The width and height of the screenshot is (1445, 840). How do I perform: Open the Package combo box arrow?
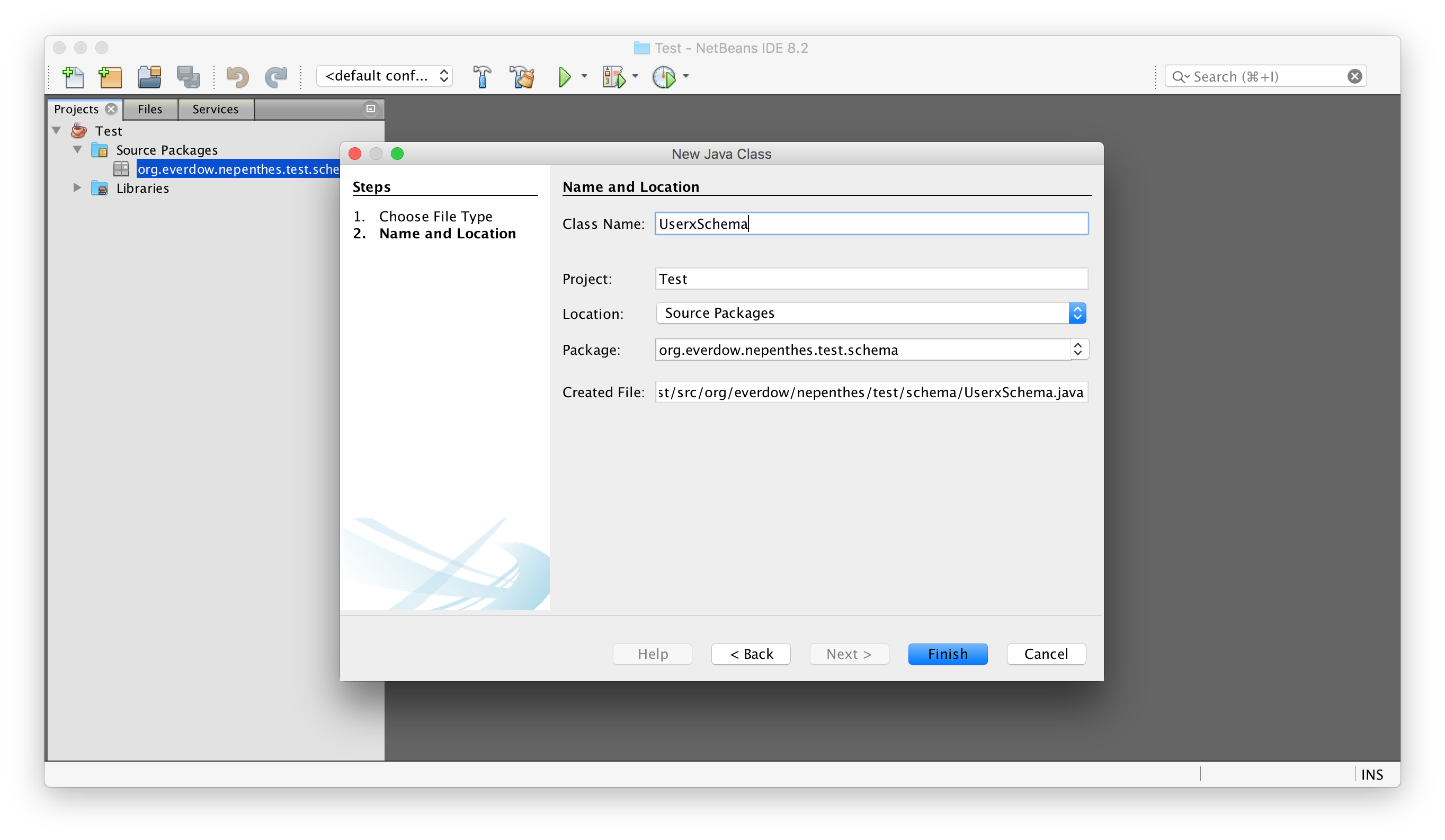pyautogui.click(x=1078, y=349)
